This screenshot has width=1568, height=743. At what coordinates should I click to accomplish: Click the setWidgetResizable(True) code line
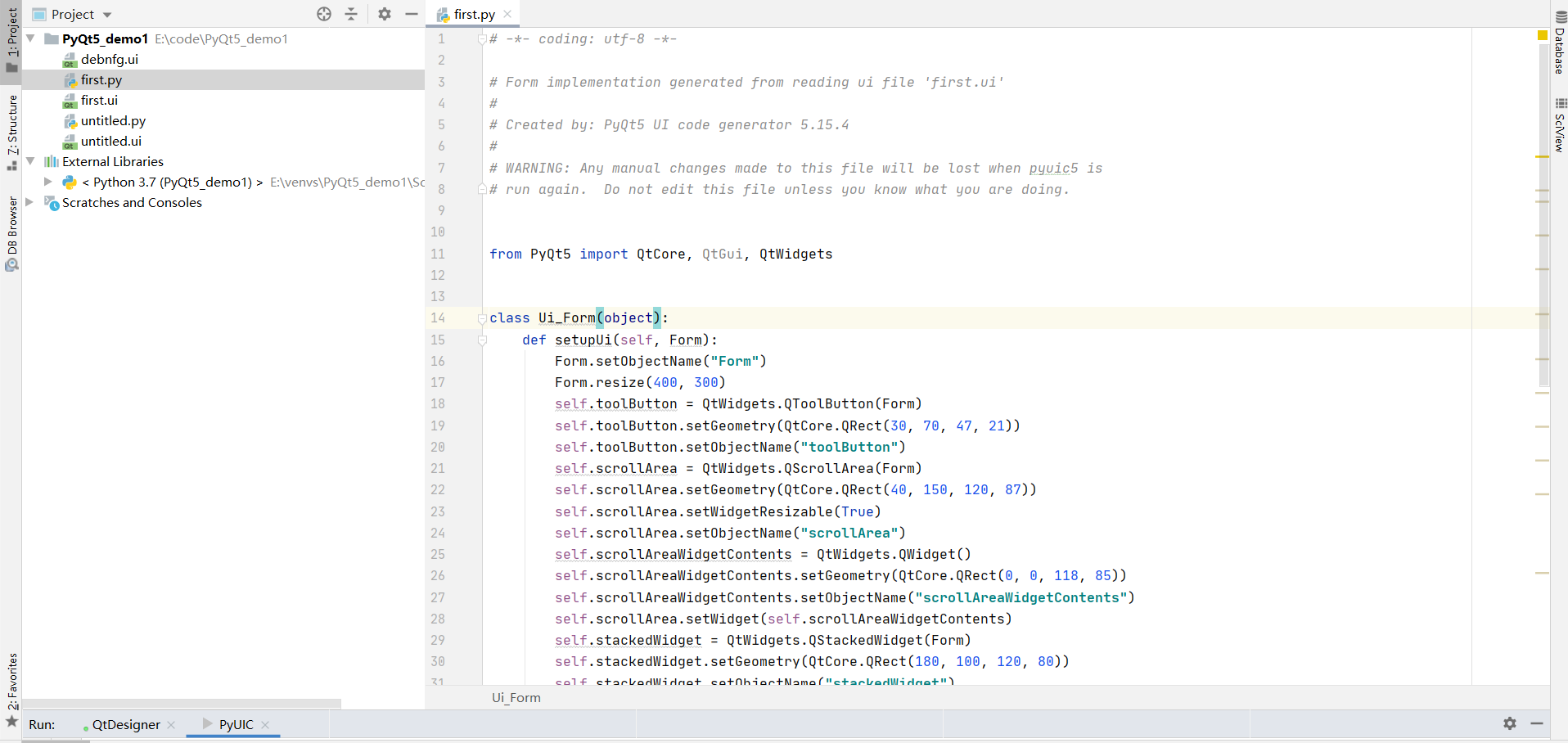[718, 512]
